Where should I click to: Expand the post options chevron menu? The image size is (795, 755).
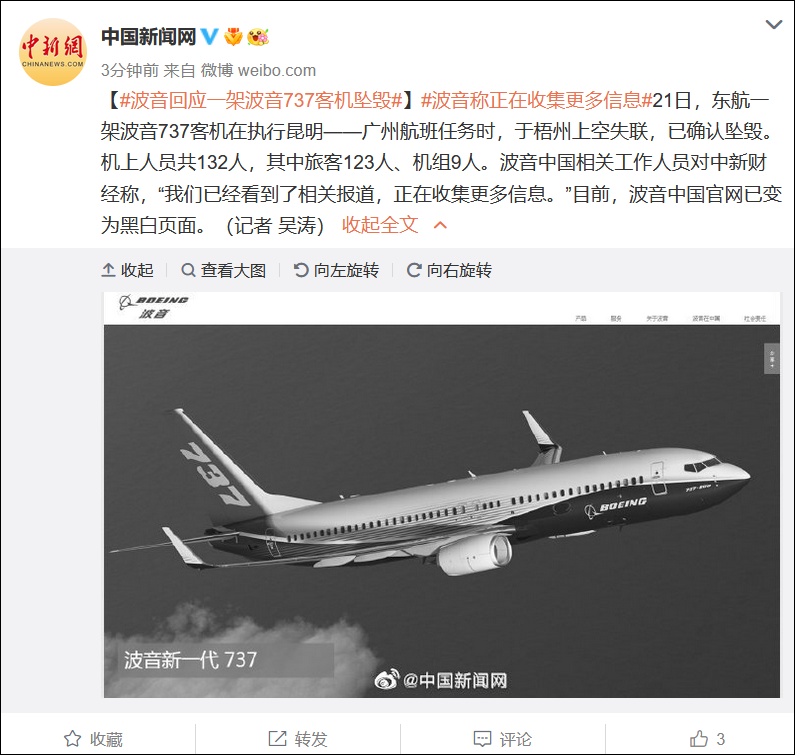click(x=773, y=24)
